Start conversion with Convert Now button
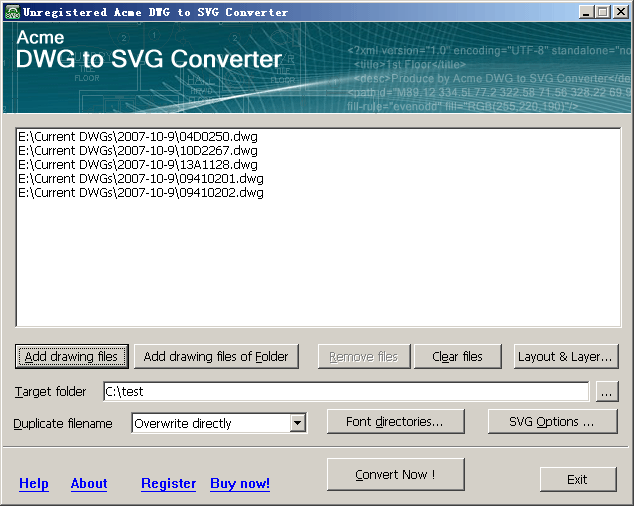Image resolution: width=634 pixels, height=506 pixels. coord(395,475)
